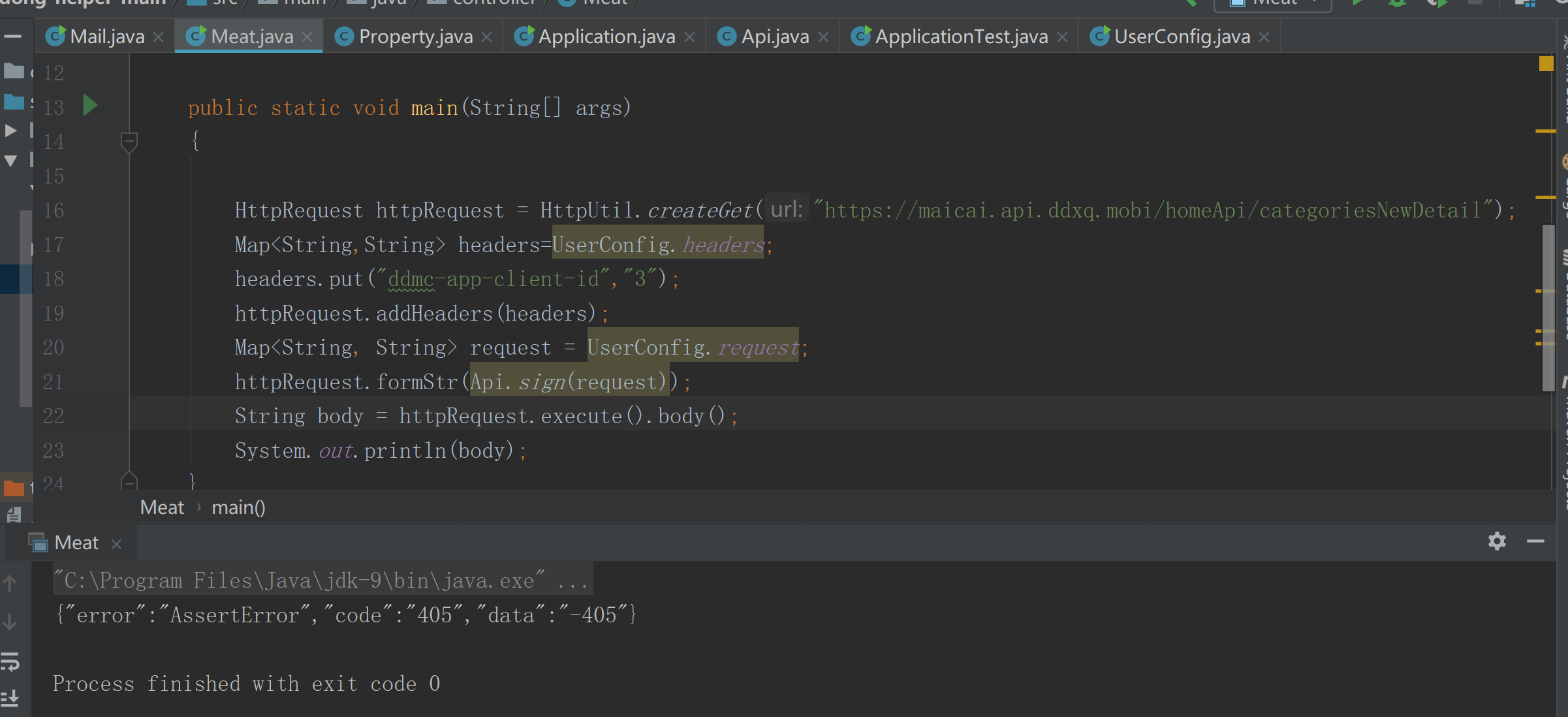This screenshot has height=717, width=1568.
Task: Toggle scroll-to-end in the console toolbar
Action: click(x=10, y=697)
